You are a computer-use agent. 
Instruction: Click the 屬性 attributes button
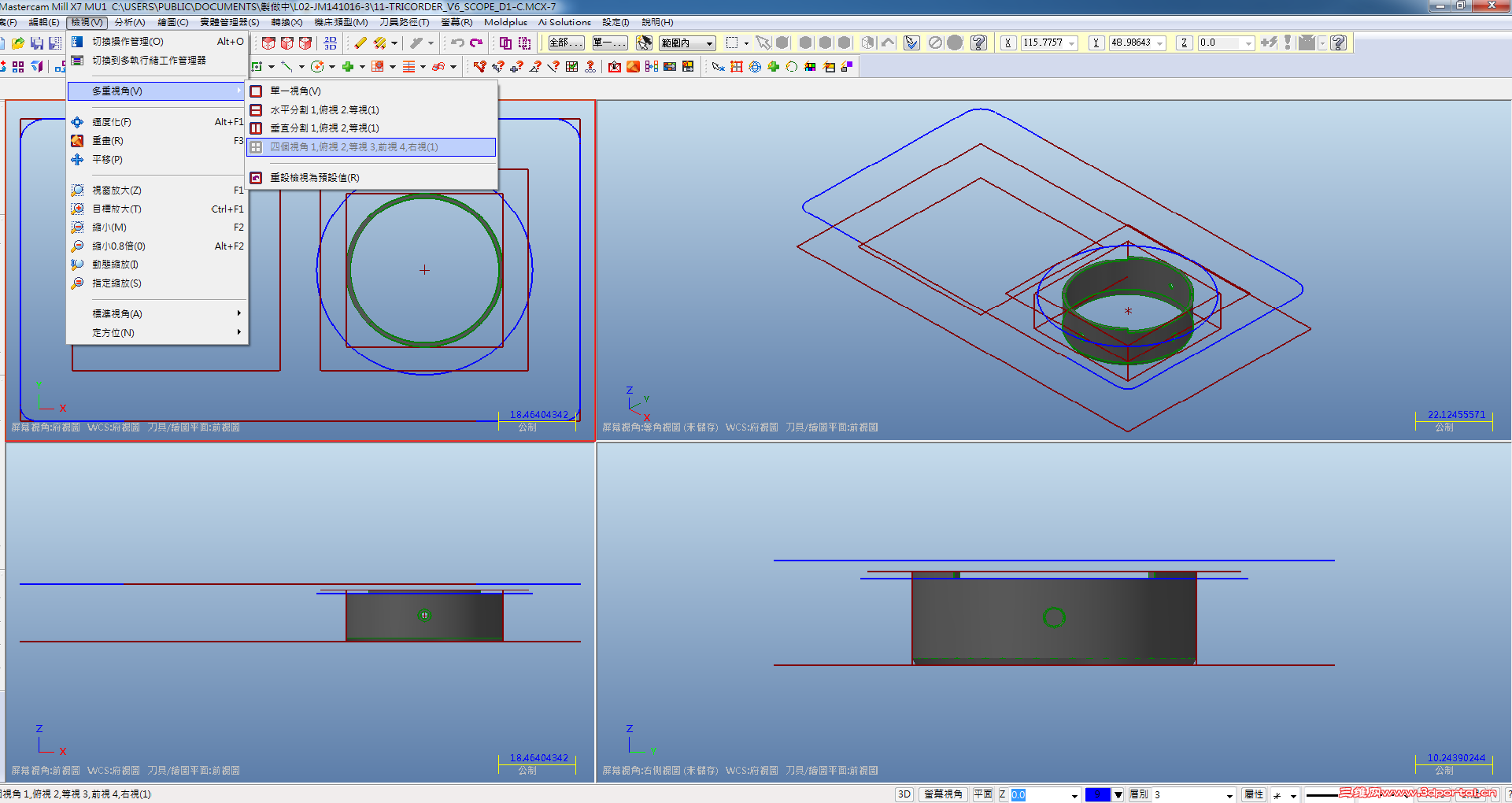1254,794
